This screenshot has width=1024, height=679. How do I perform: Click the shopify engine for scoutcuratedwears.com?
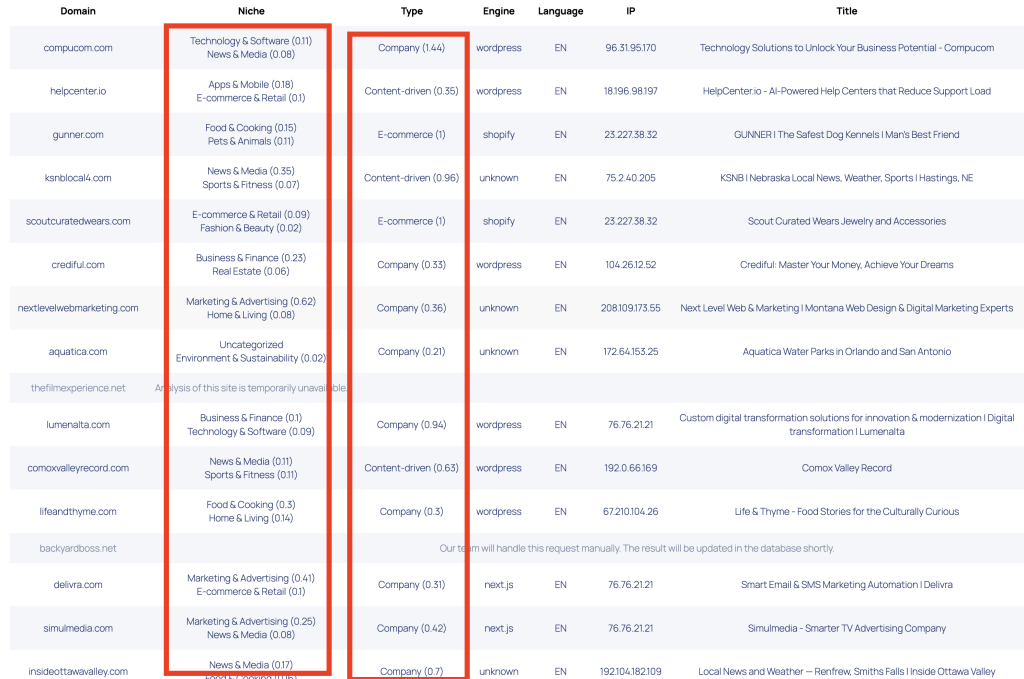pyautogui.click(x=498, y=221)
